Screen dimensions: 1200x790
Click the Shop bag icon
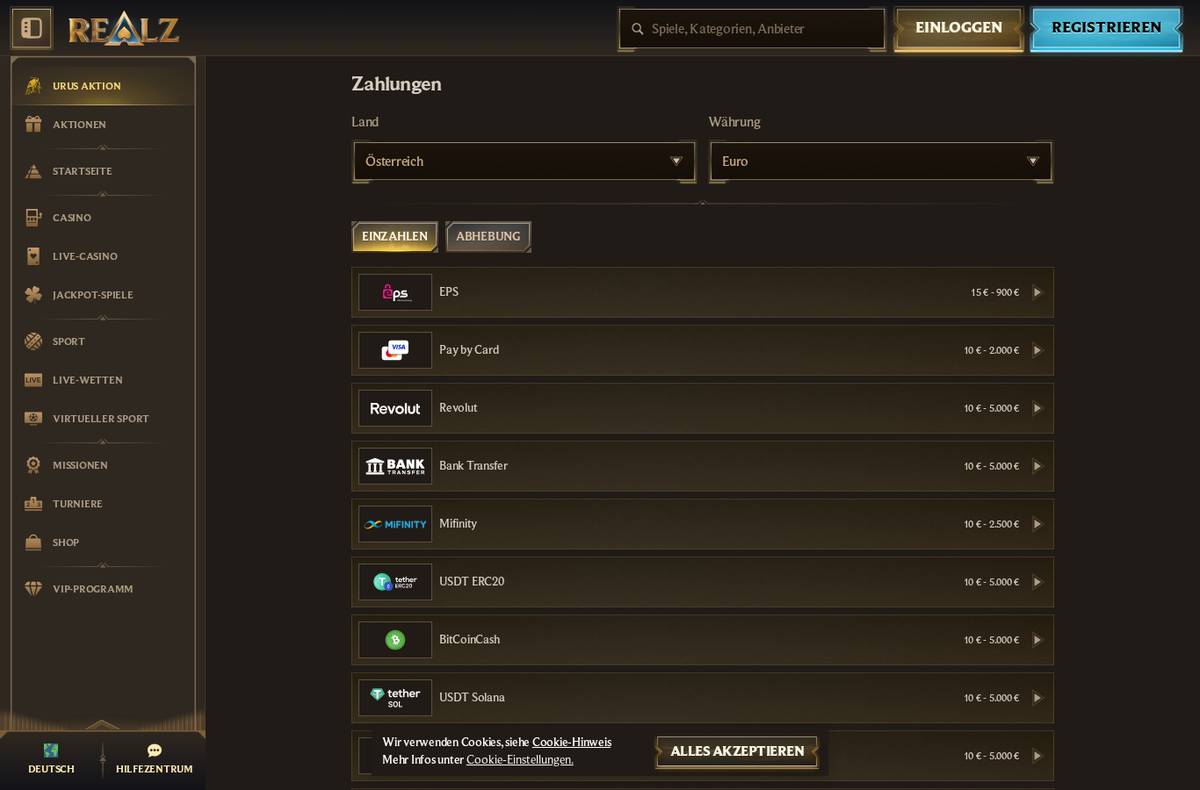(x=33, y=542)
